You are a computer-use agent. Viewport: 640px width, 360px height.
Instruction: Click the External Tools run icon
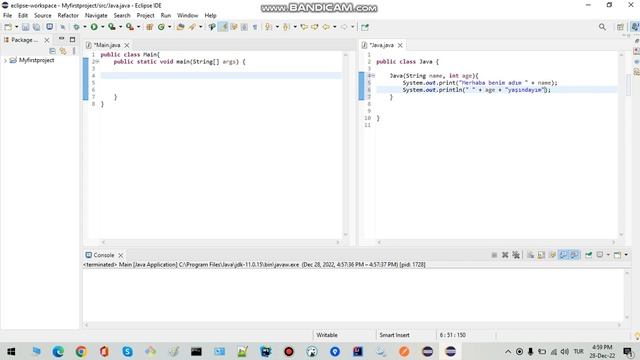pyautogui.click(x=130, y=27)
